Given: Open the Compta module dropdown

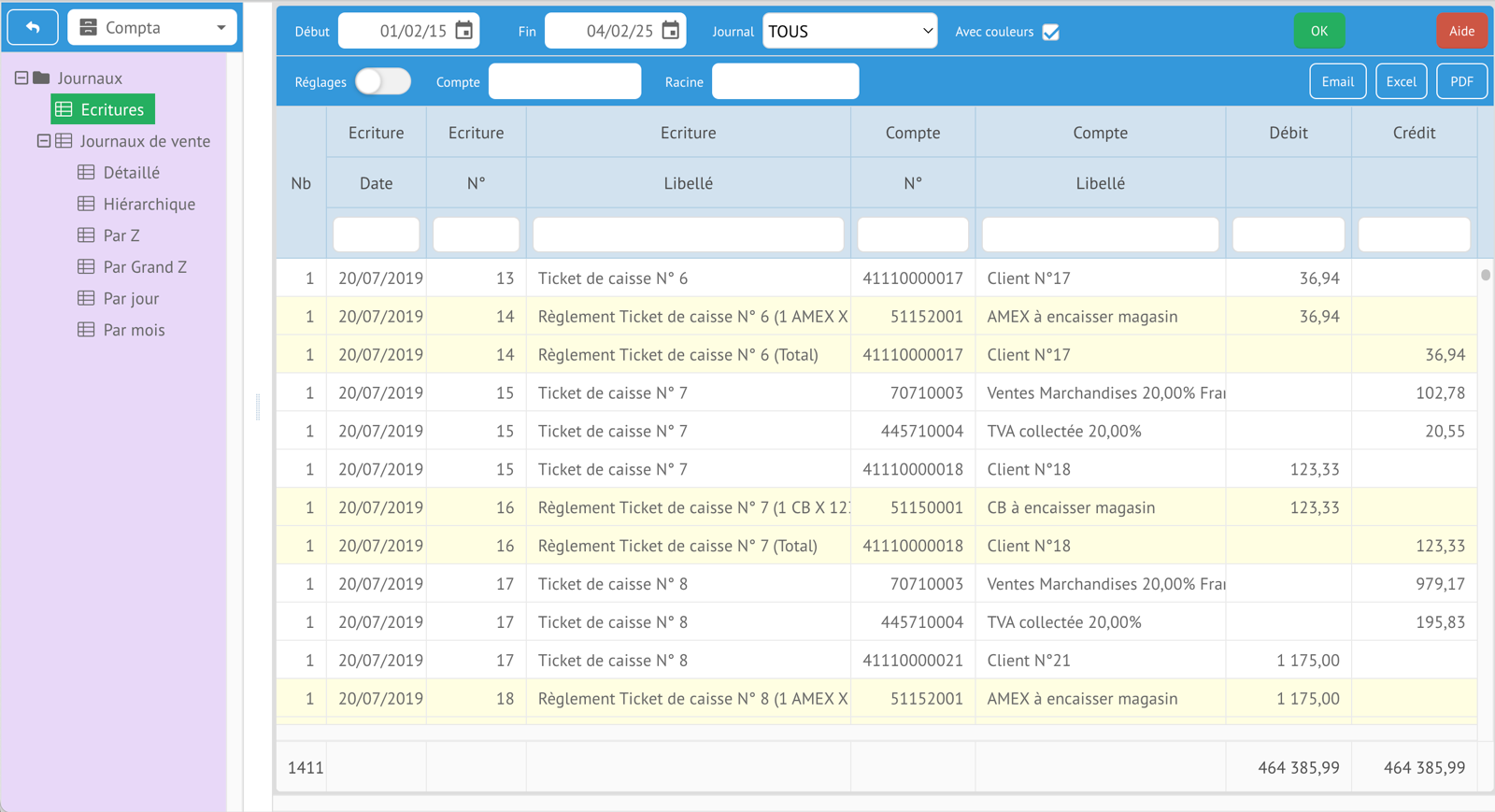Looking at the screenshot, I should coord(152,28).
